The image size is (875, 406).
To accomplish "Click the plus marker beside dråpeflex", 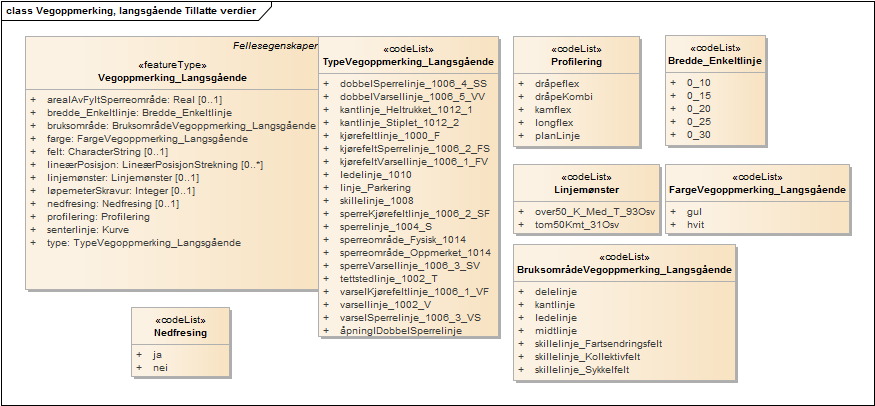I will tap(521, 83).
